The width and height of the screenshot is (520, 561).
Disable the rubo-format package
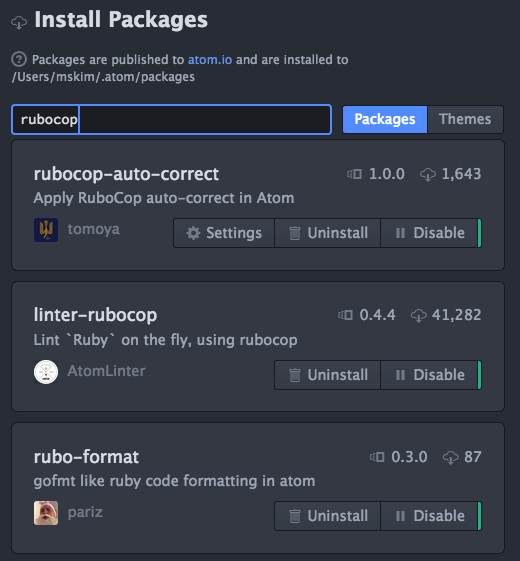[431, 516]
